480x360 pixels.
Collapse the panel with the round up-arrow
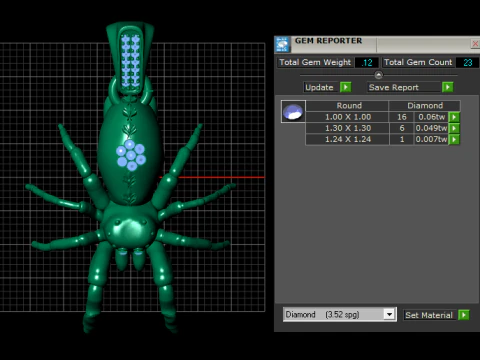378,75
